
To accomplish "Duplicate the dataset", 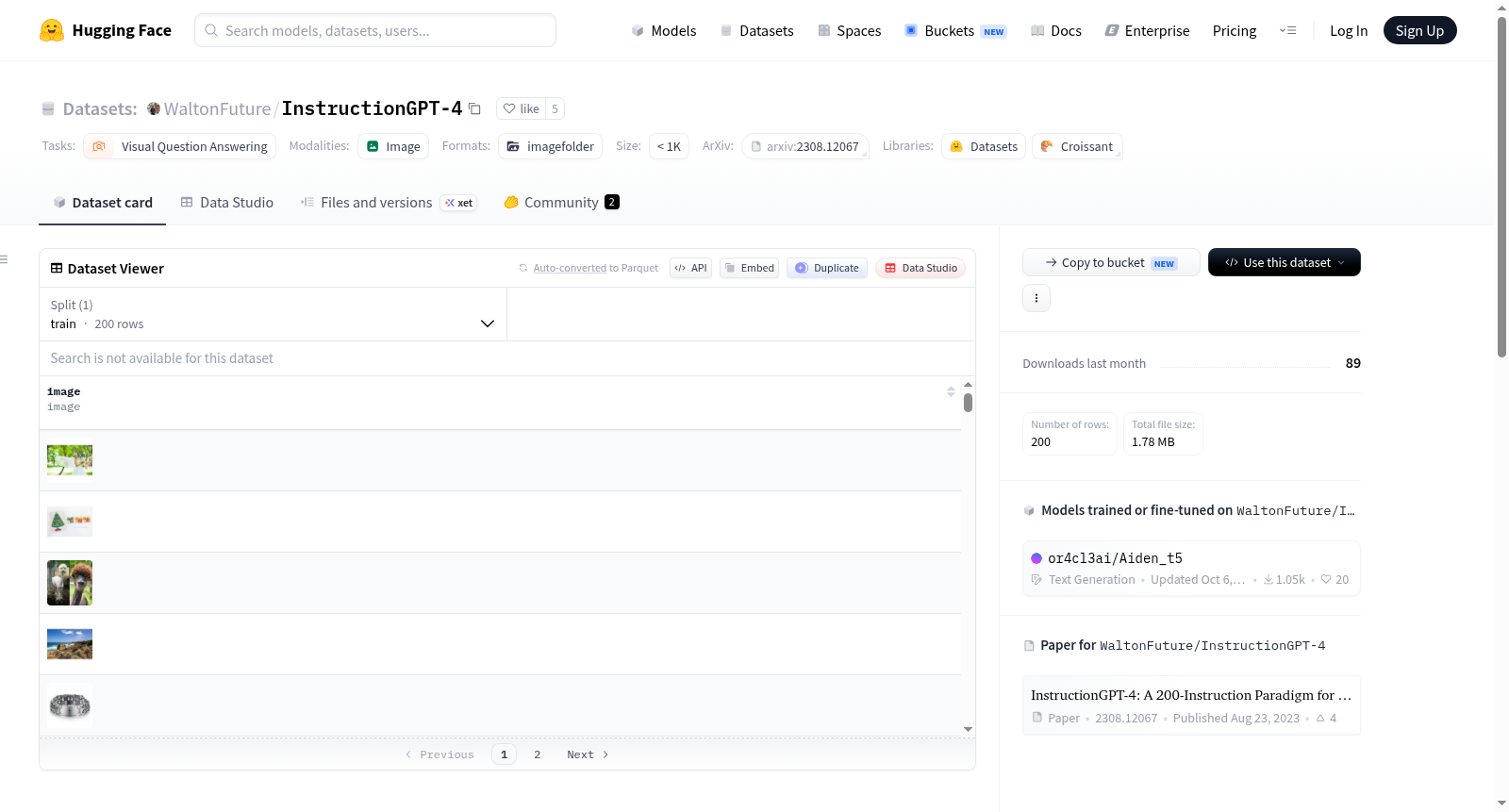I will point(827,268).
